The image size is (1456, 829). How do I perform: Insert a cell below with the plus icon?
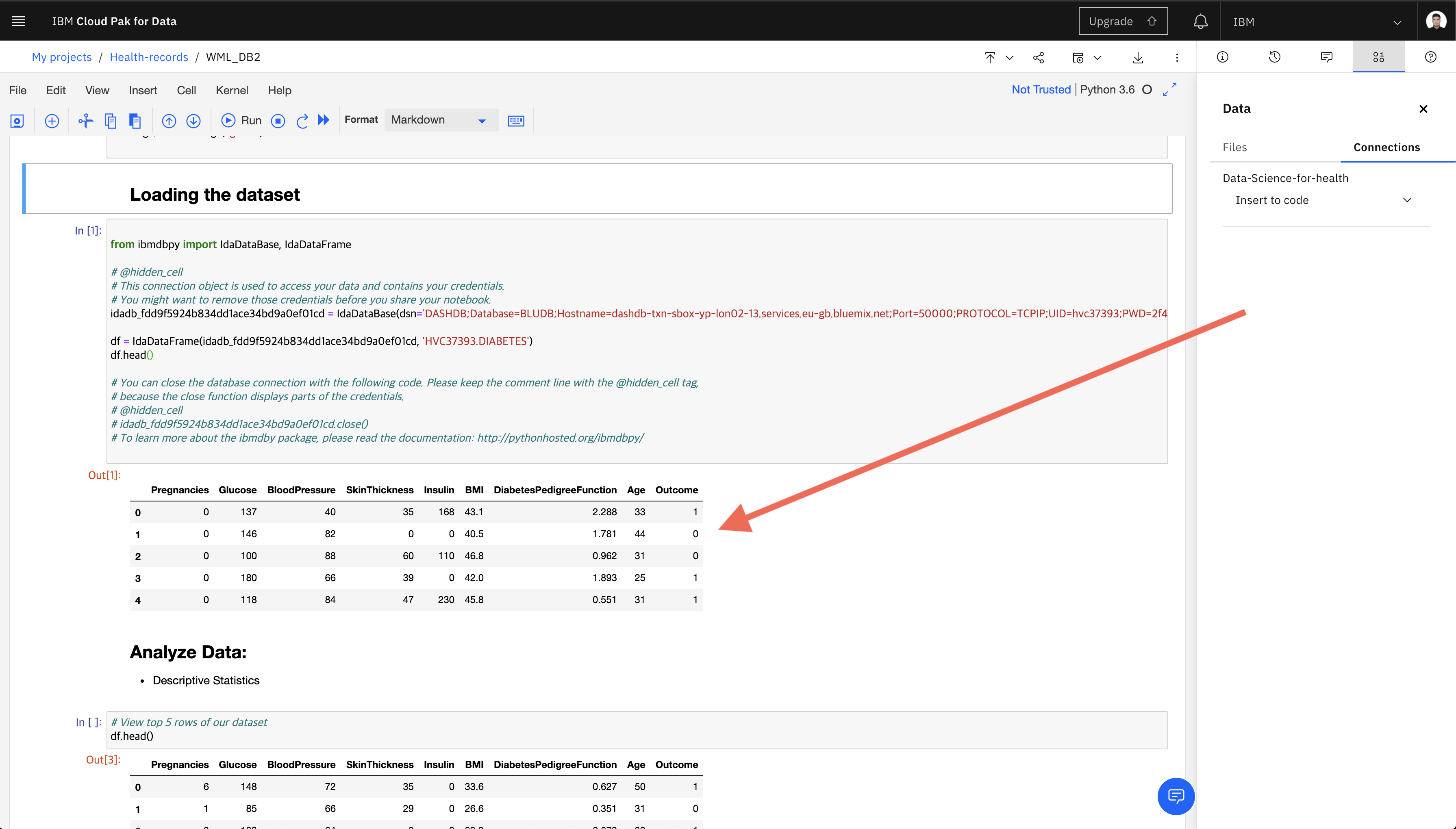[x=52, y=121]
